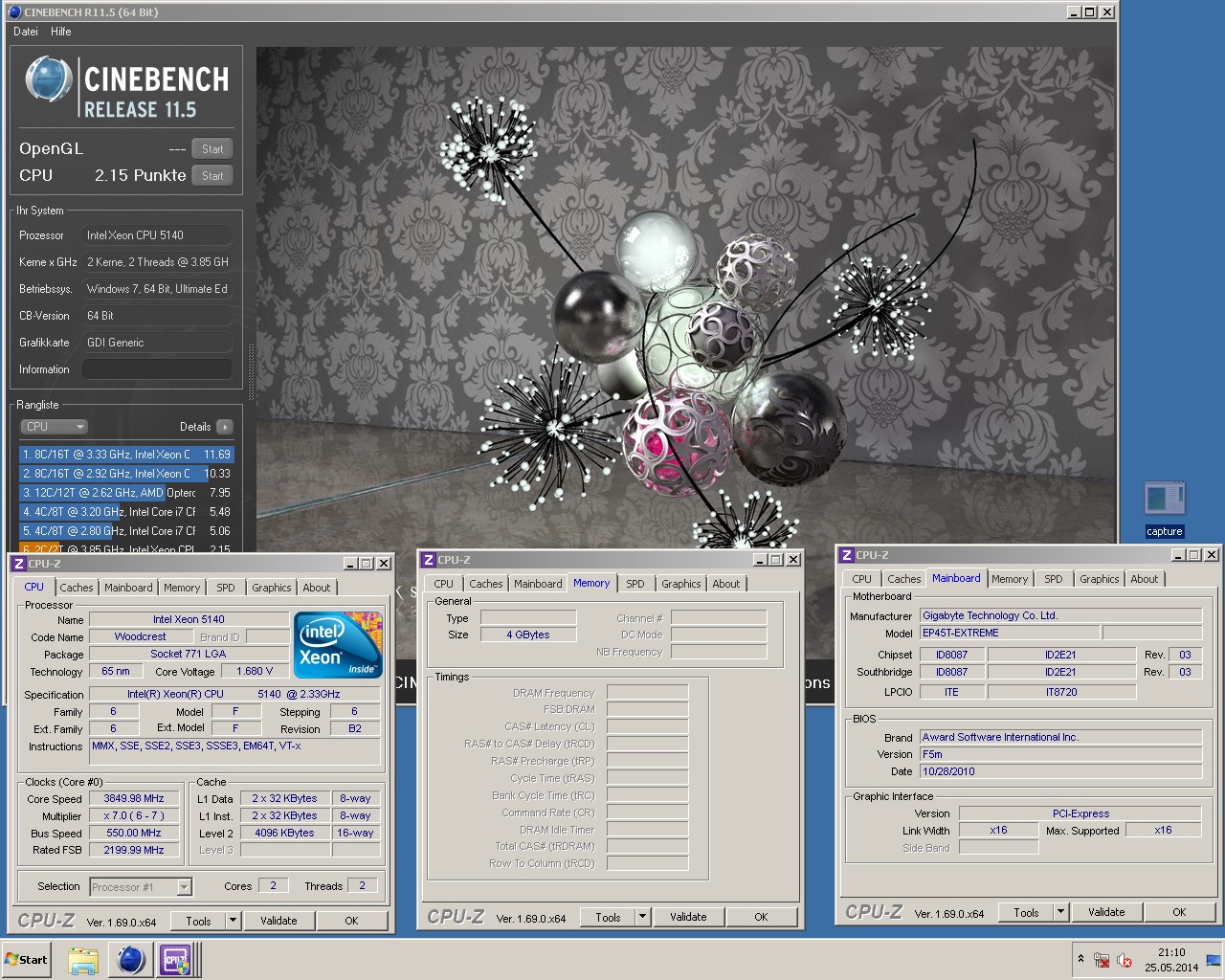
Task: Switch to SPD tab in right CPU-Z window
Action: [x=1054, y=579]
